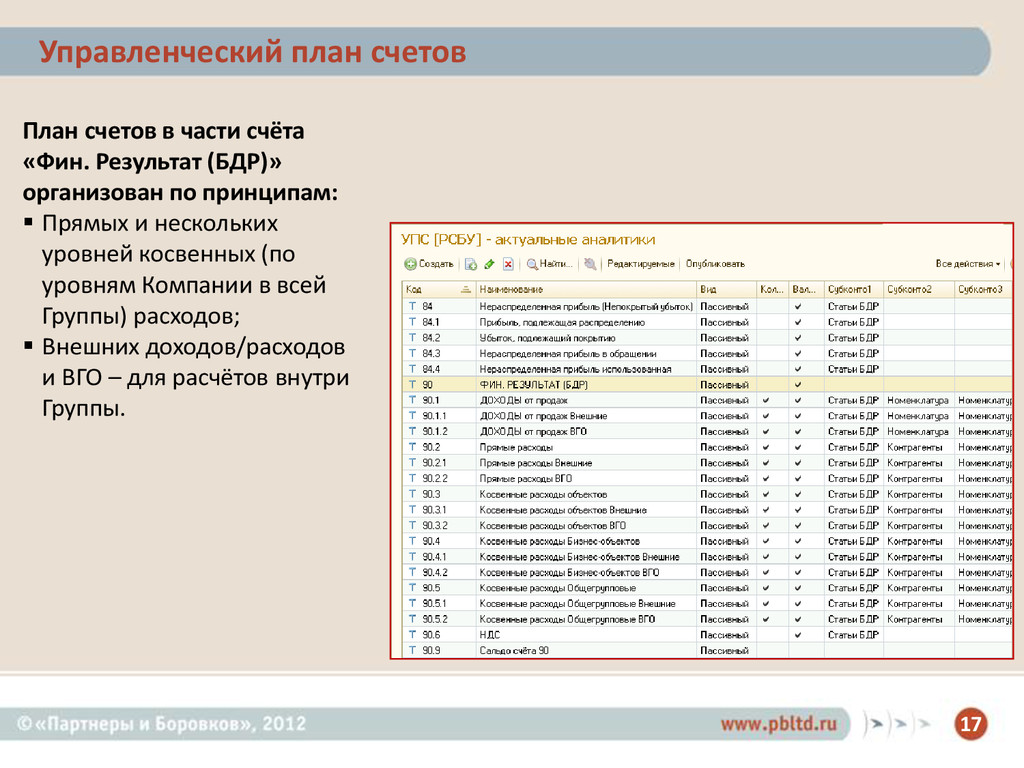1024x768 pixels.
Task: Click the Редактируемые button
Action: 641,264
